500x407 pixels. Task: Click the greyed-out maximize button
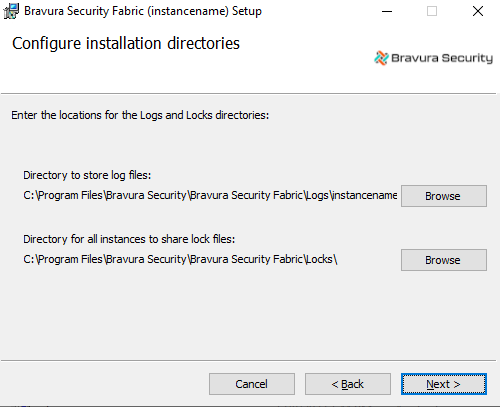coord(432,11)
